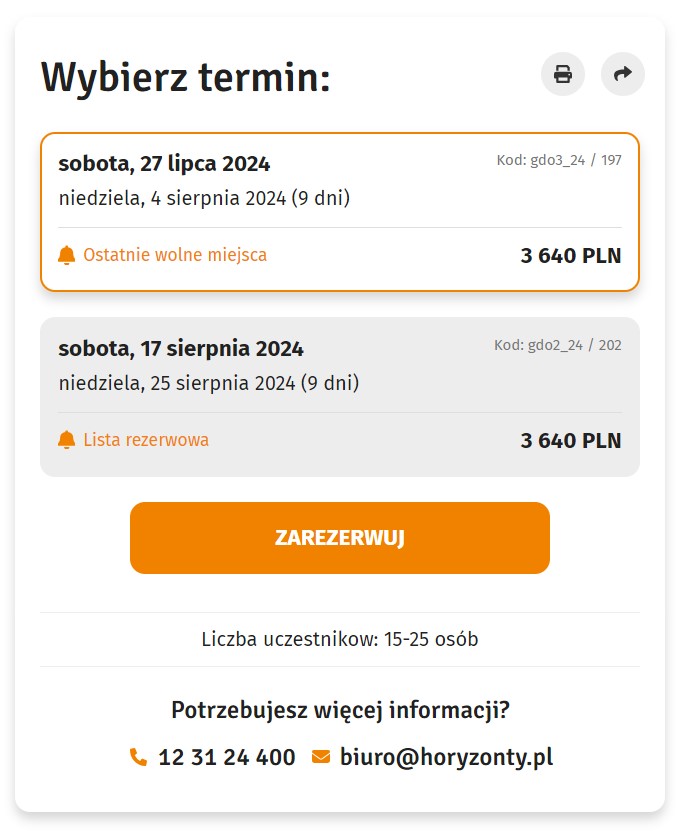The width and height of the screenshot is (687, 835).
Task: Click Liczba uczestników: 15-25 osób text
Action: coord(340,639)
